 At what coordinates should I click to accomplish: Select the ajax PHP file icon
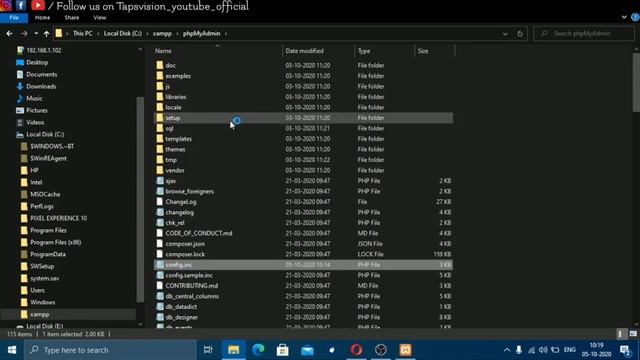pyautogui.click(x=160, y=181)
